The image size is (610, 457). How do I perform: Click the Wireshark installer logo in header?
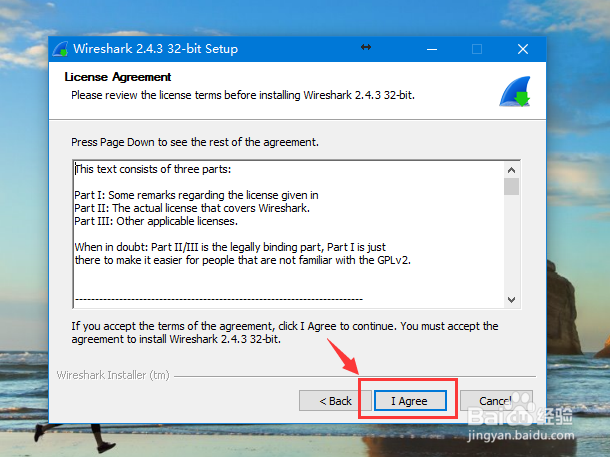515,91
